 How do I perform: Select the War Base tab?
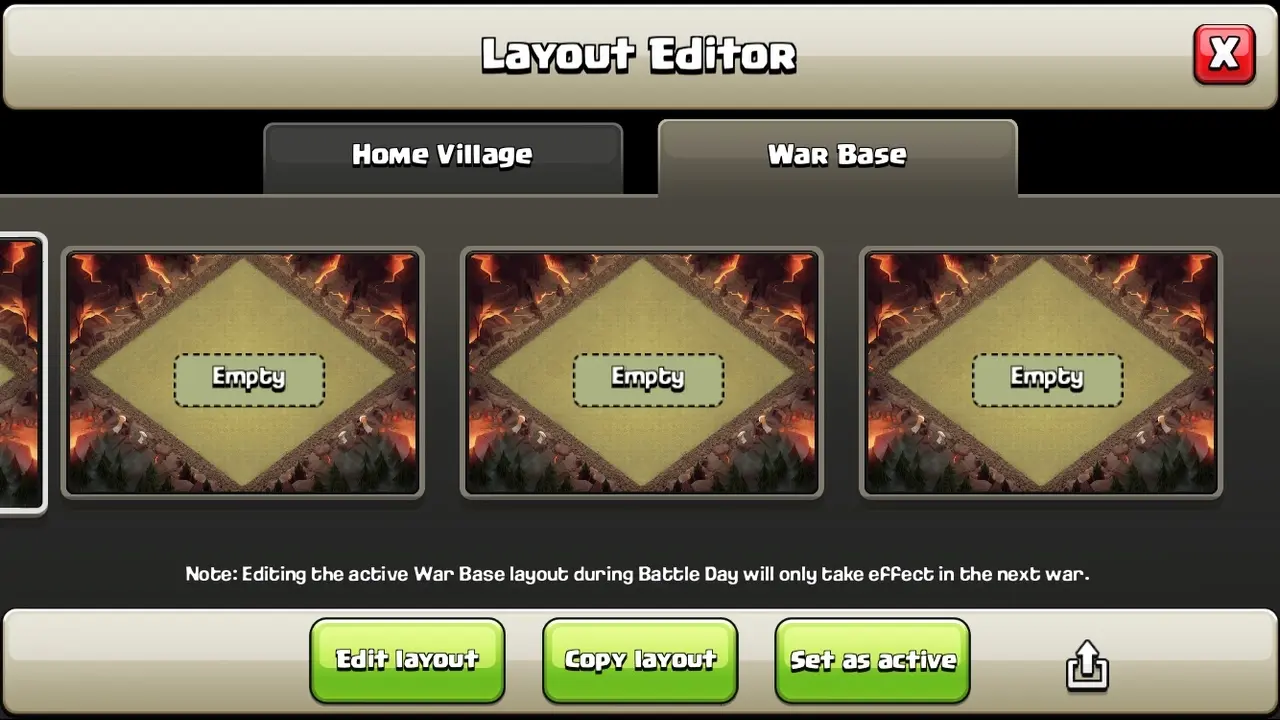point(837,156)
